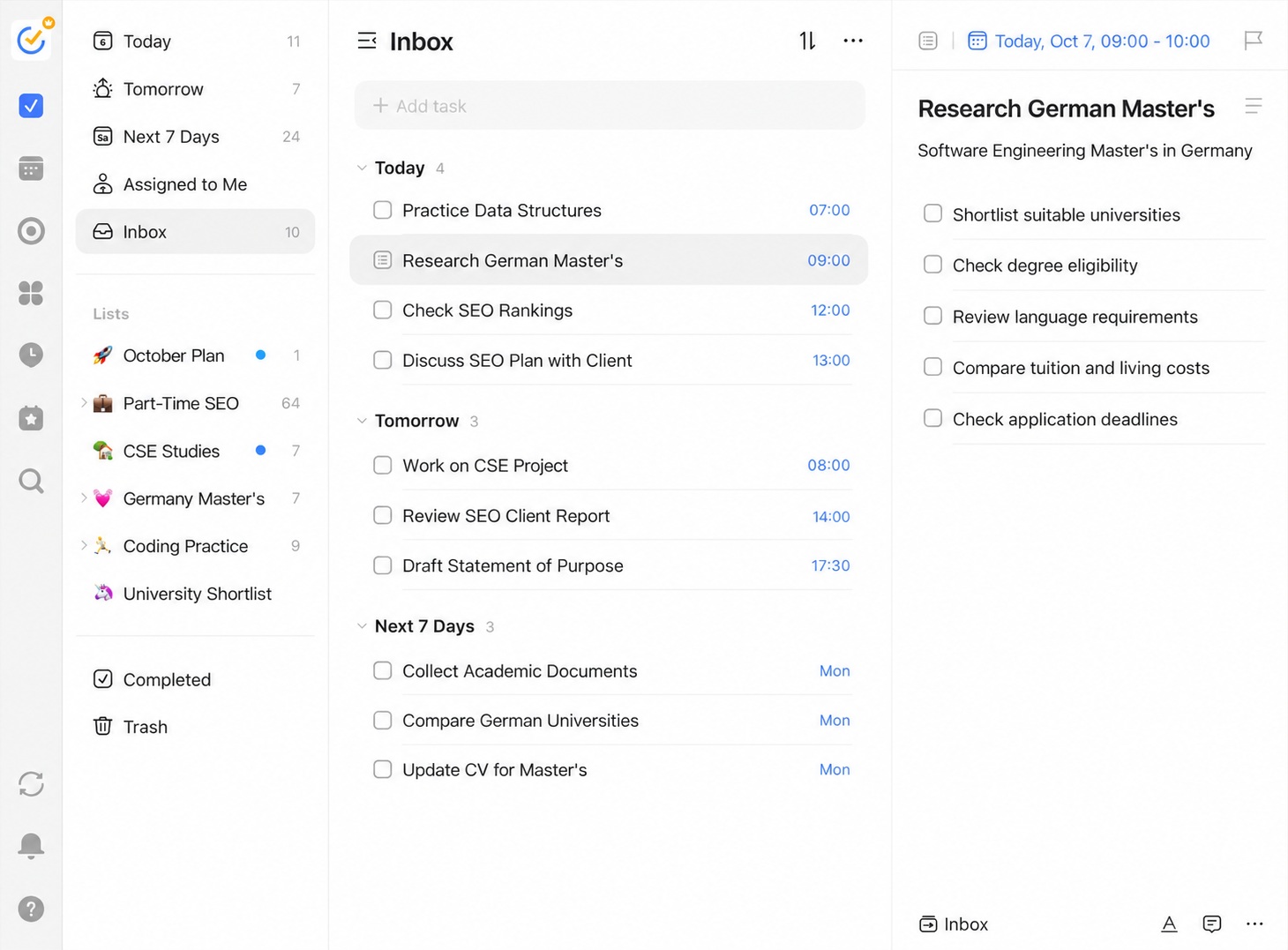Click the text formatting icon in detail footer

click(1169, 924)
